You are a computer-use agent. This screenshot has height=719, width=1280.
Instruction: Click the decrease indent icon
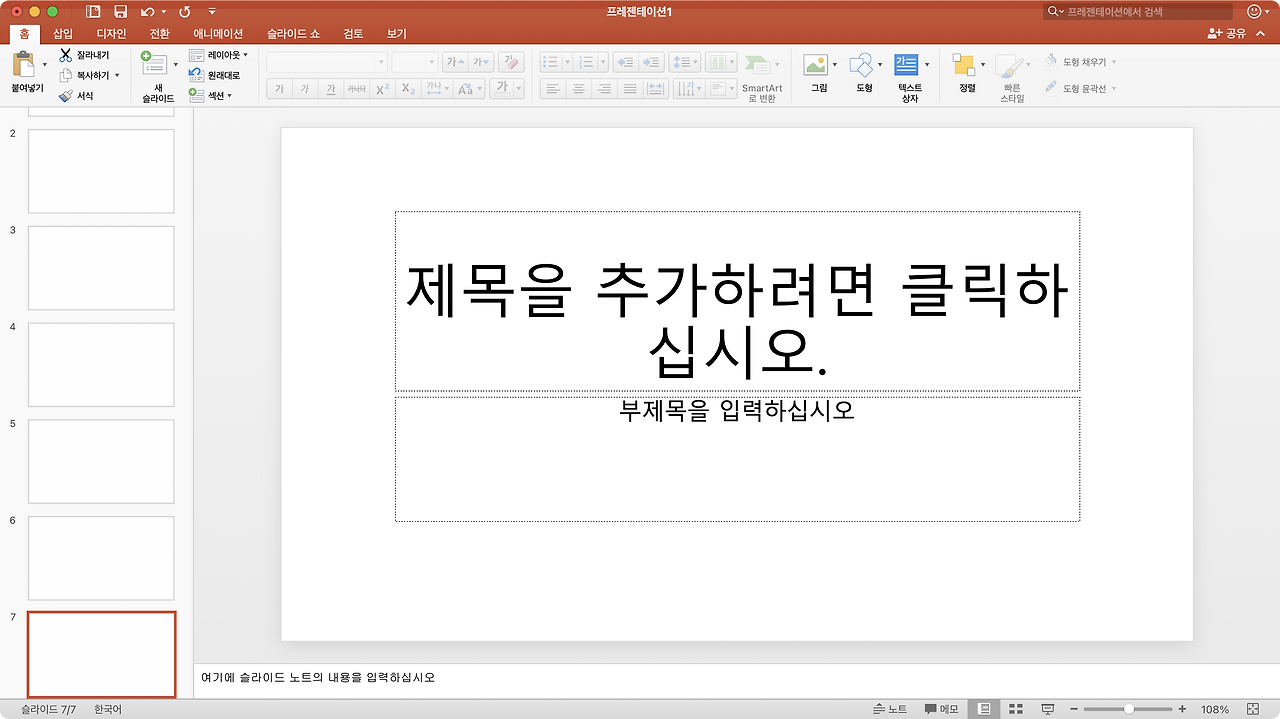tap(626, 62)
